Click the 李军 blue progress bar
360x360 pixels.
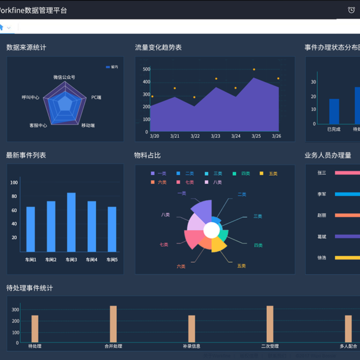347,194
